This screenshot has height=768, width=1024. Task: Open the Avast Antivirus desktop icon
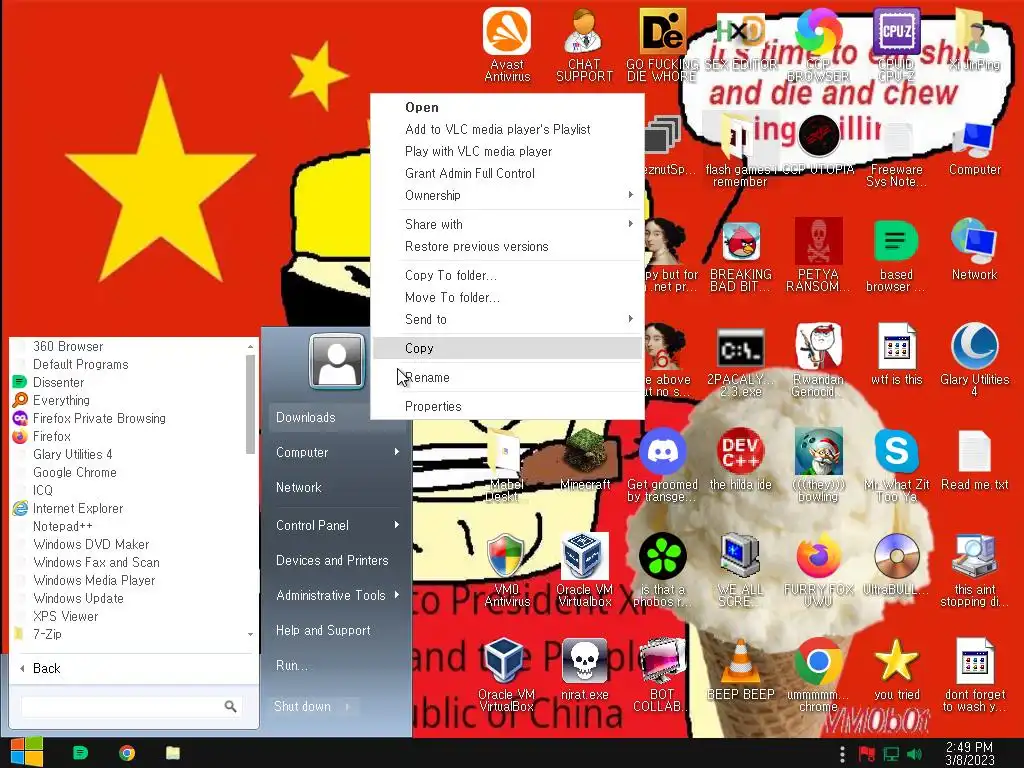(x=507, y=44)
